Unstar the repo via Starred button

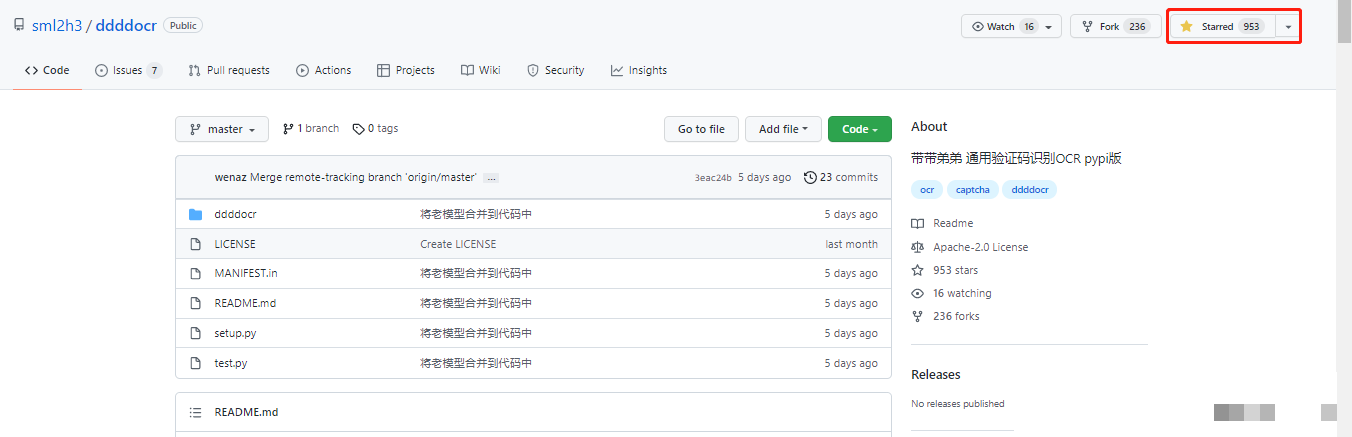pos(1222,27)
